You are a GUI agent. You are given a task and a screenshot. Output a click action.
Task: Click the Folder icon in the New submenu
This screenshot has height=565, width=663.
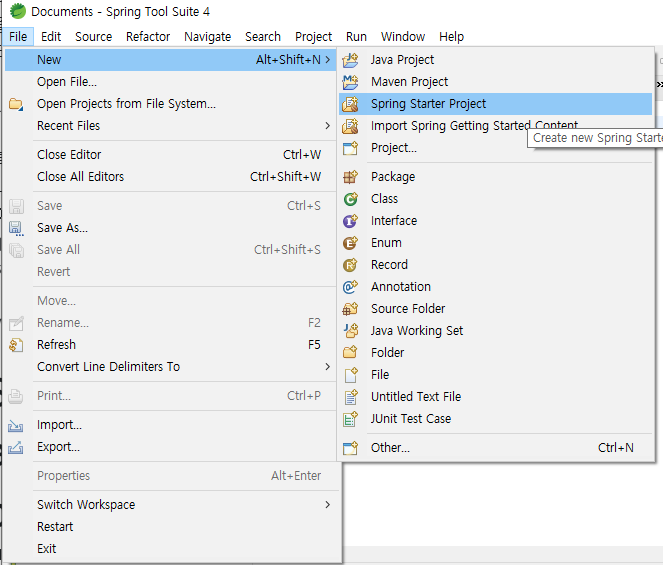pos(350,353)
